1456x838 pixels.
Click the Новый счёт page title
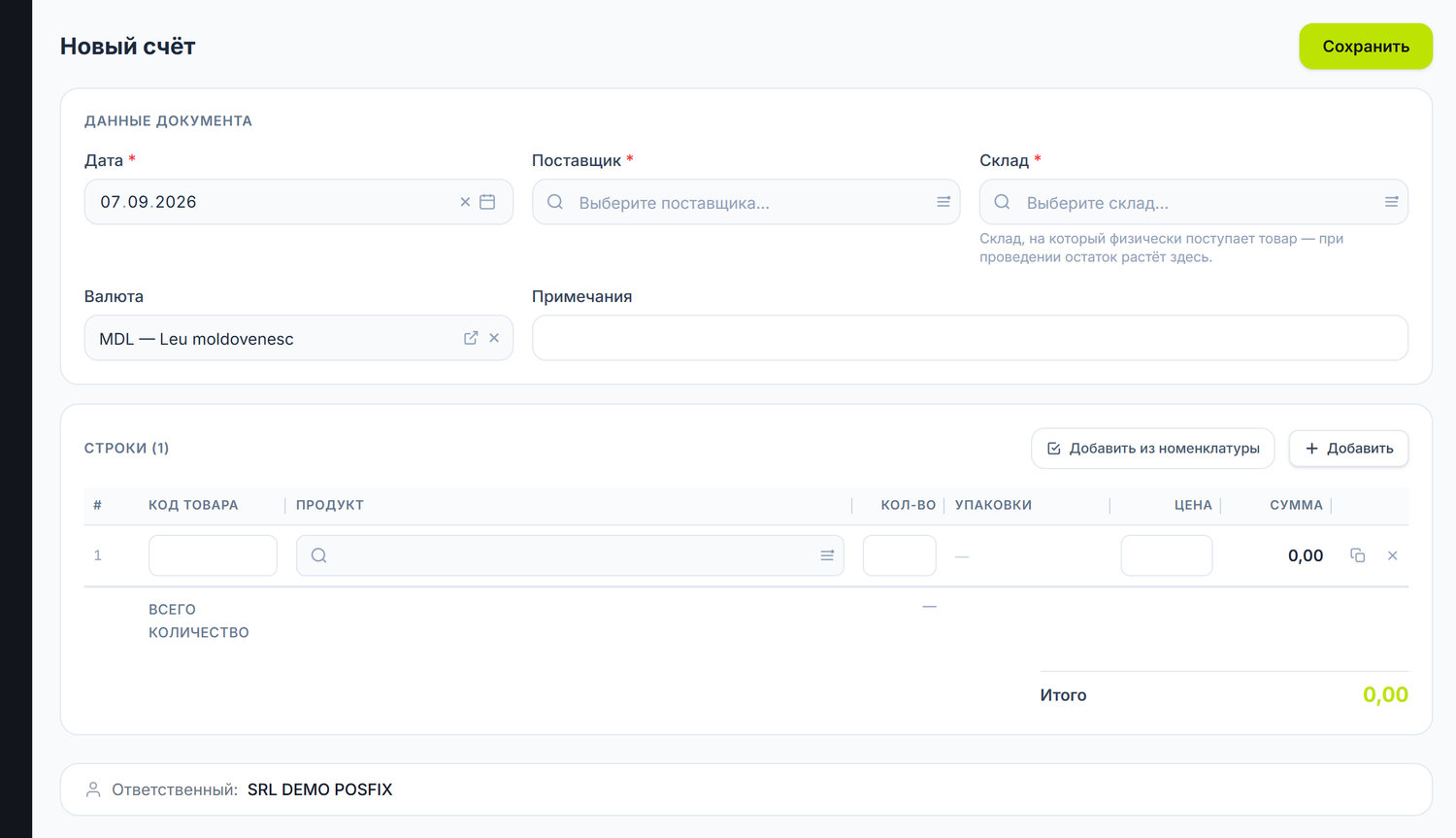(128, 47)
